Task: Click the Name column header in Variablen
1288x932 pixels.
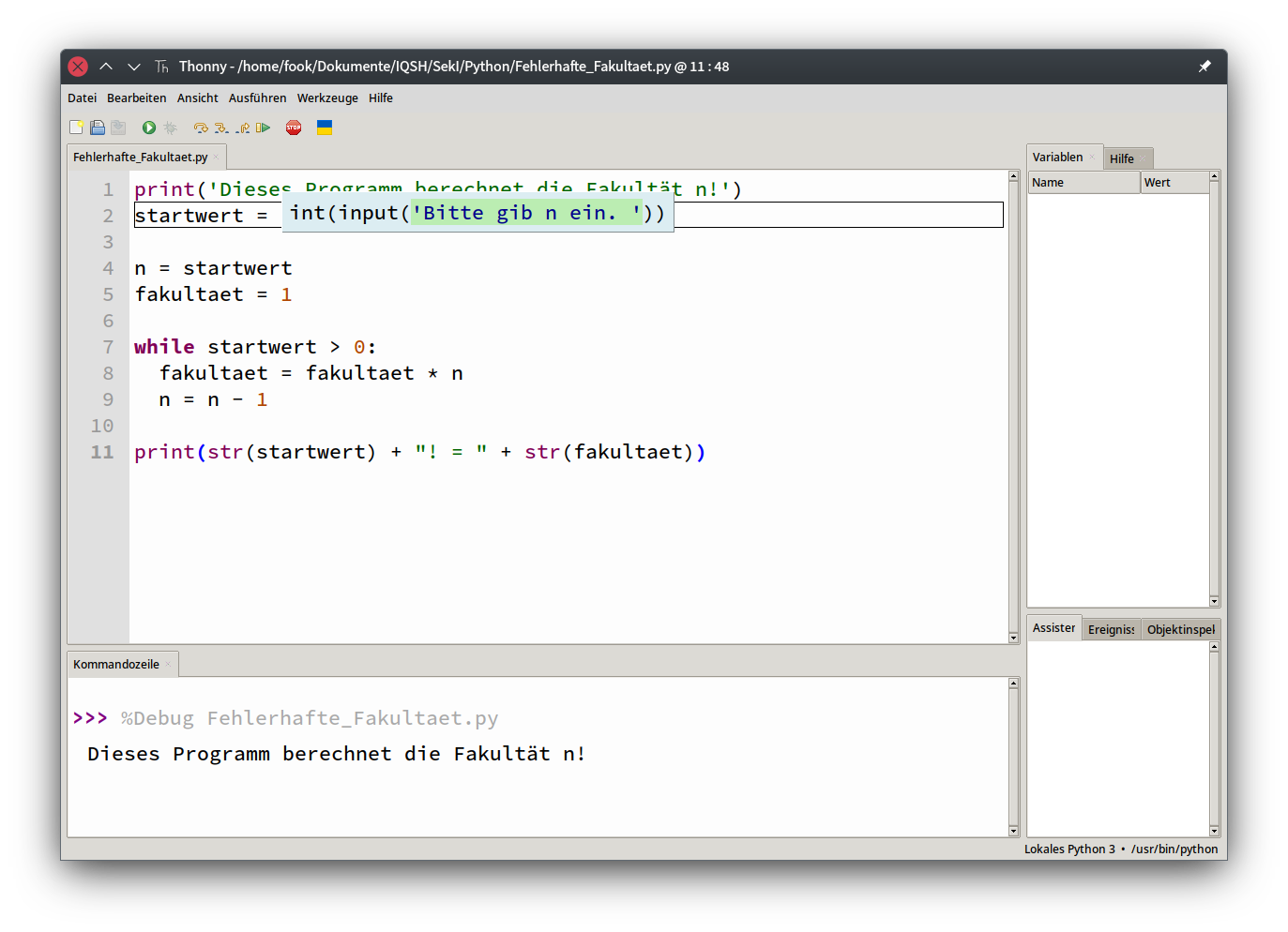Action: click(x=1083, y=183)
